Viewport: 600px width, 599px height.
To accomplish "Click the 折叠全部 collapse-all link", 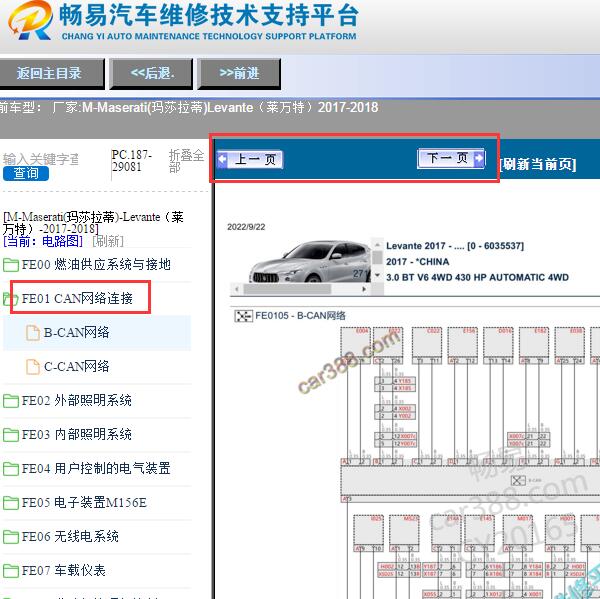I will click(186, 161).
